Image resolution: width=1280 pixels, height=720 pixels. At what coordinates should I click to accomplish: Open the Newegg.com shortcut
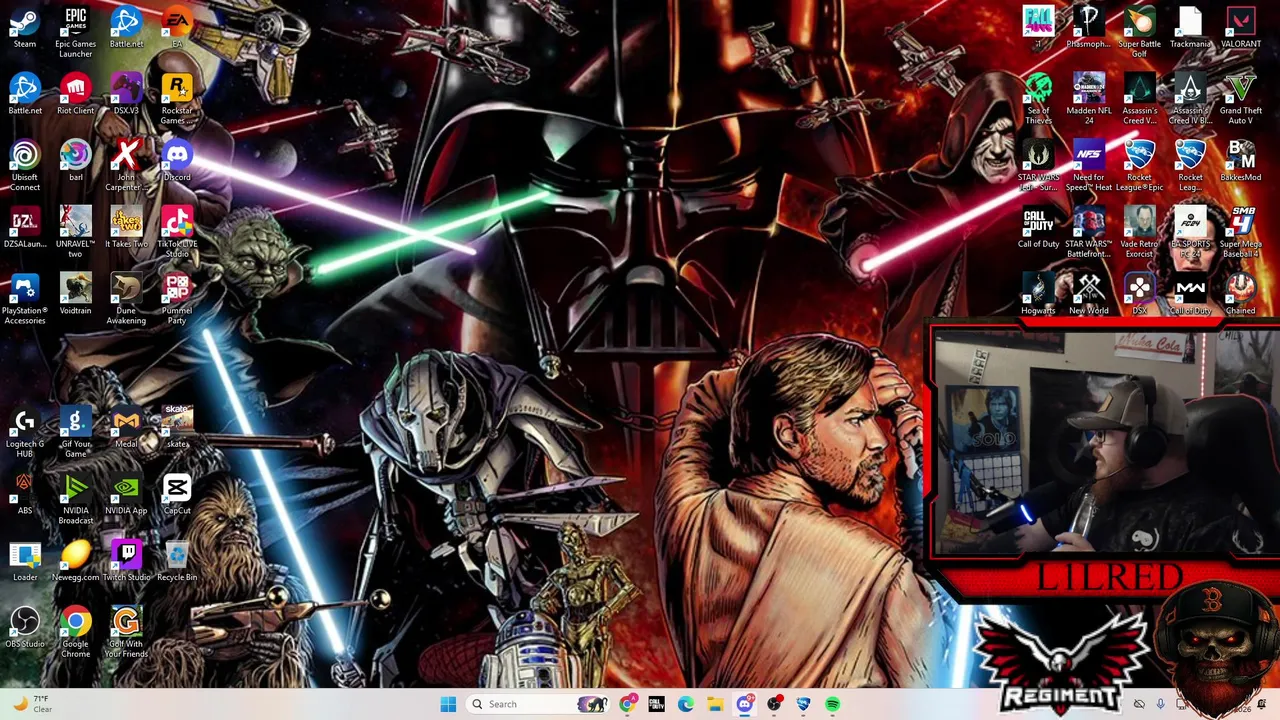[75, 562]
